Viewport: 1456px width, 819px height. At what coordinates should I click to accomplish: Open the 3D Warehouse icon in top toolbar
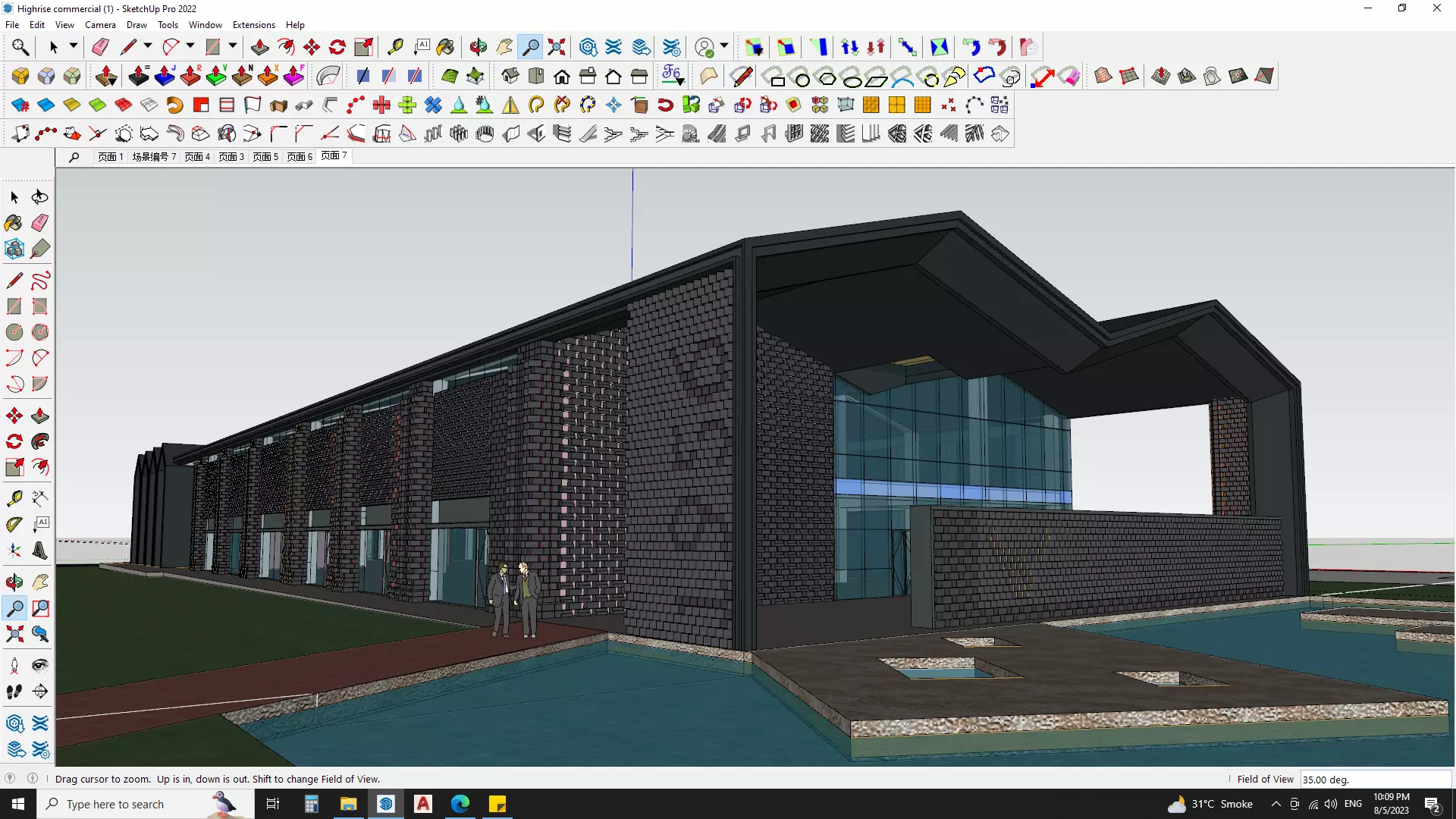click(x=588, y=47)
